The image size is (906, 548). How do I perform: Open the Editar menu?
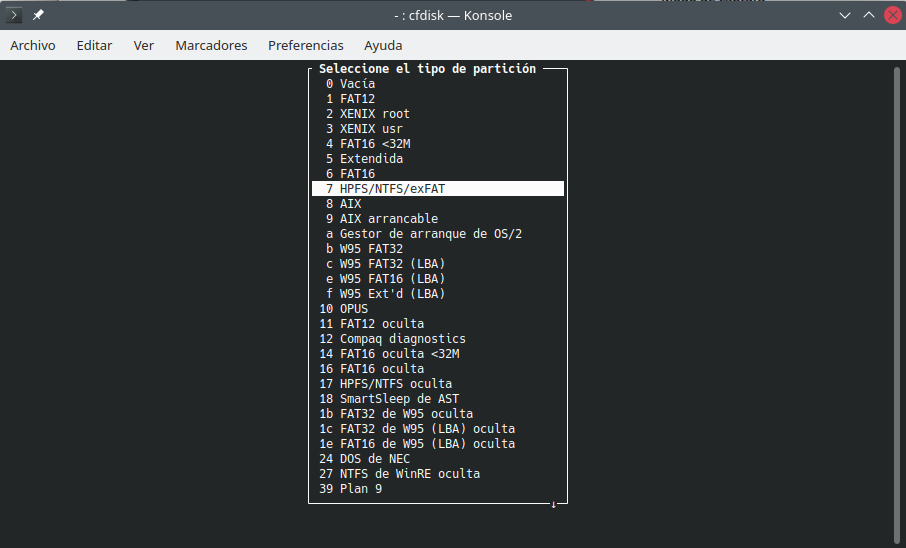click(x=94, y=45)
